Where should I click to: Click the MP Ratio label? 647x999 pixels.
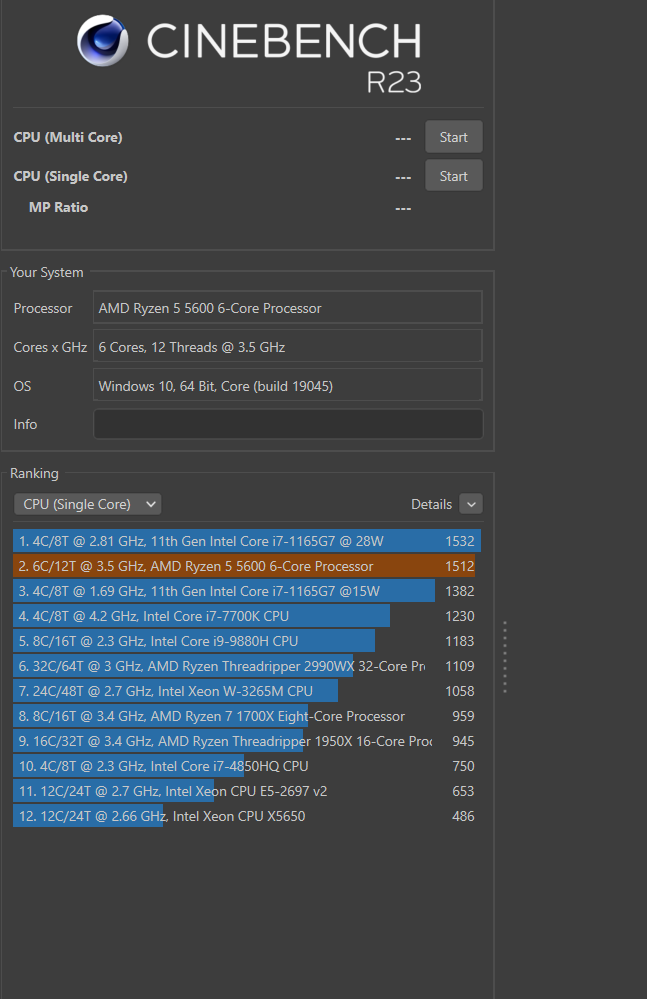[x=58, y=207]
